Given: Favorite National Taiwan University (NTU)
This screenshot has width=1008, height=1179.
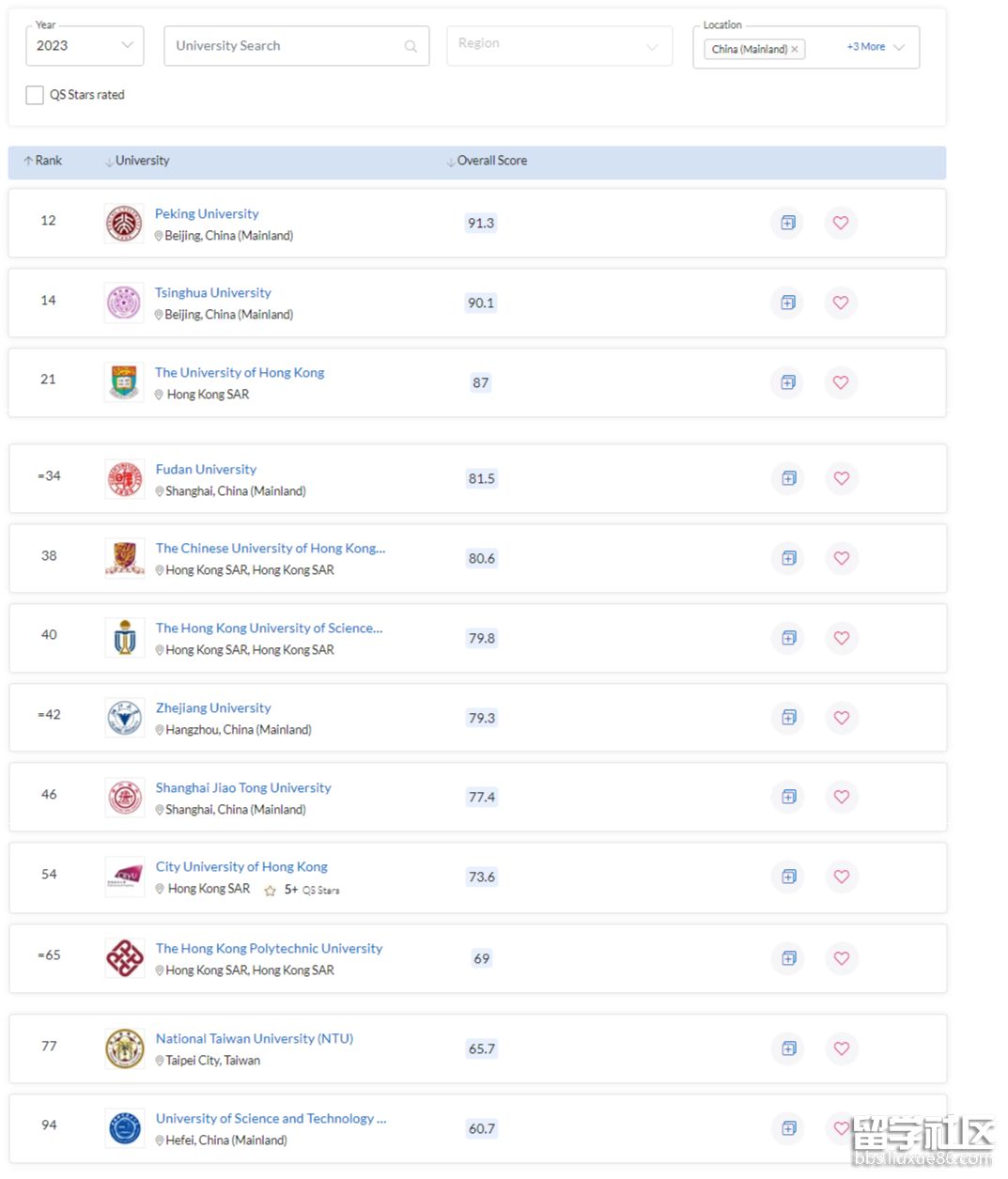Looking at the screenshot, I should 842,1048.
